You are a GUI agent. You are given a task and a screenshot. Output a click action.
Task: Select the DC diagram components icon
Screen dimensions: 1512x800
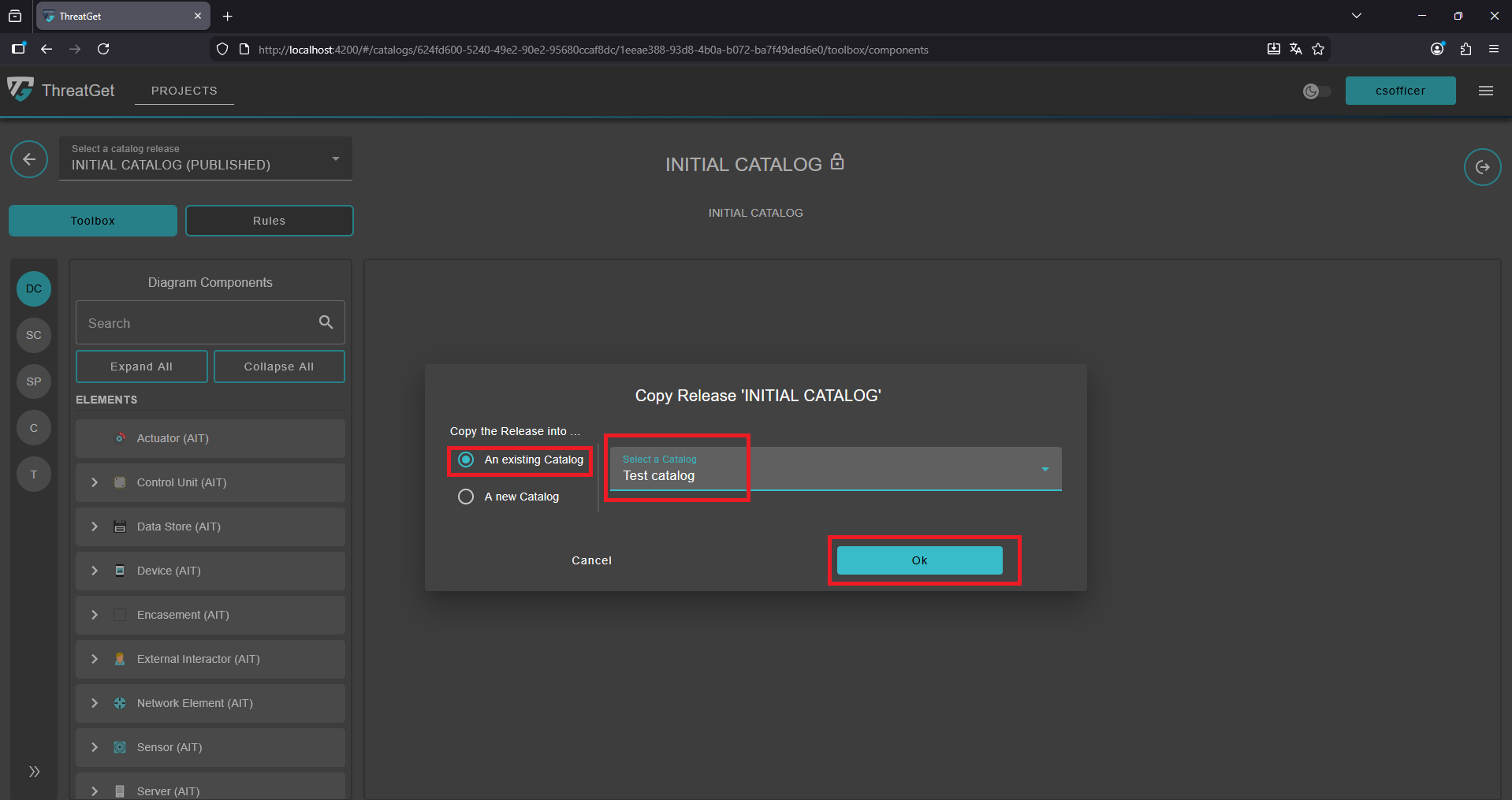click(x=33, y=288)
